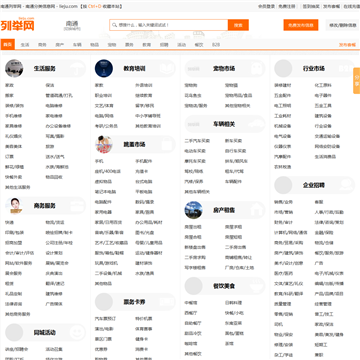Select the 商务 navigation tab
Viewport: 360px width, 360px height.
pos(42,45)
